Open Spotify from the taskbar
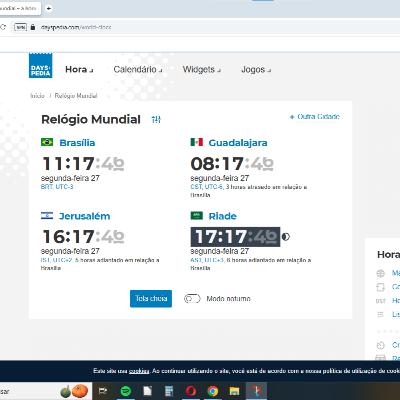 (125, 391)
